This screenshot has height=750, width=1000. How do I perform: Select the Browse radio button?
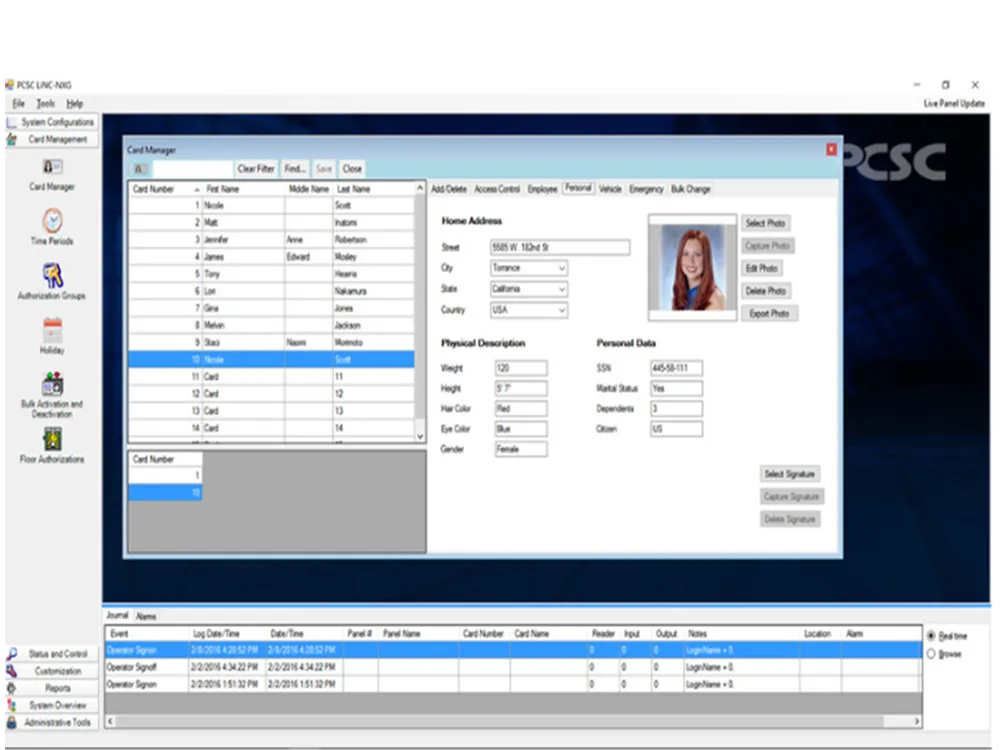pyautogui.click(x=932, y=654)
